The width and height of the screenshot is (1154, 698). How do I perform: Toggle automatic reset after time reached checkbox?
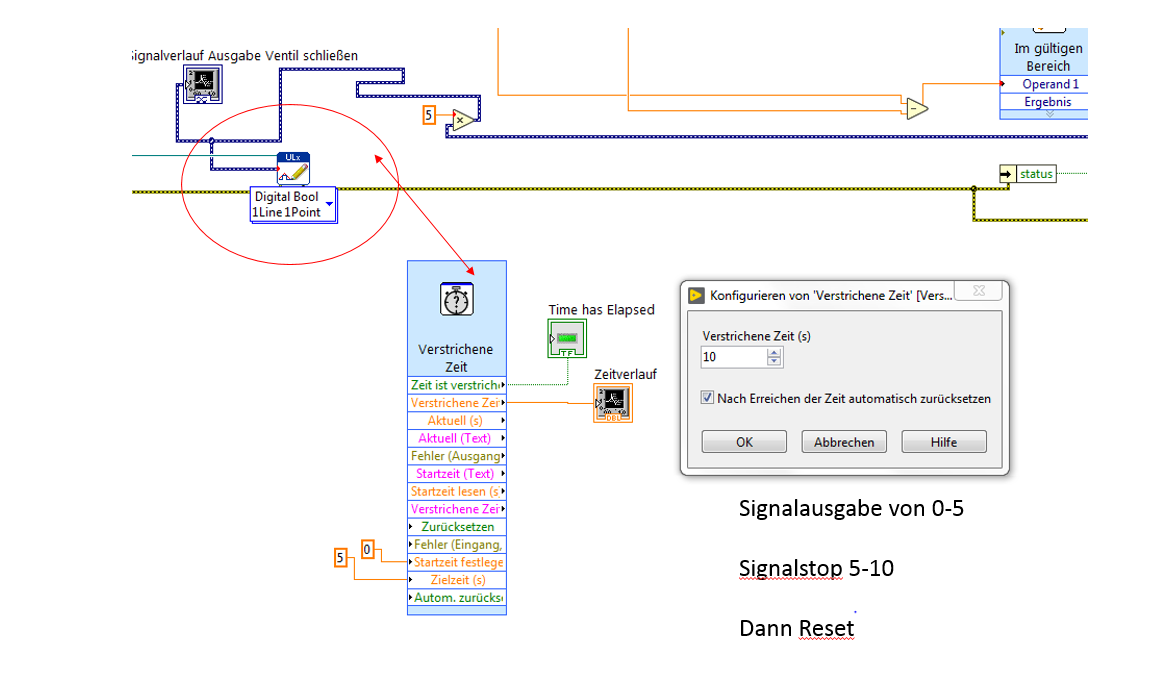click(707, 398)
